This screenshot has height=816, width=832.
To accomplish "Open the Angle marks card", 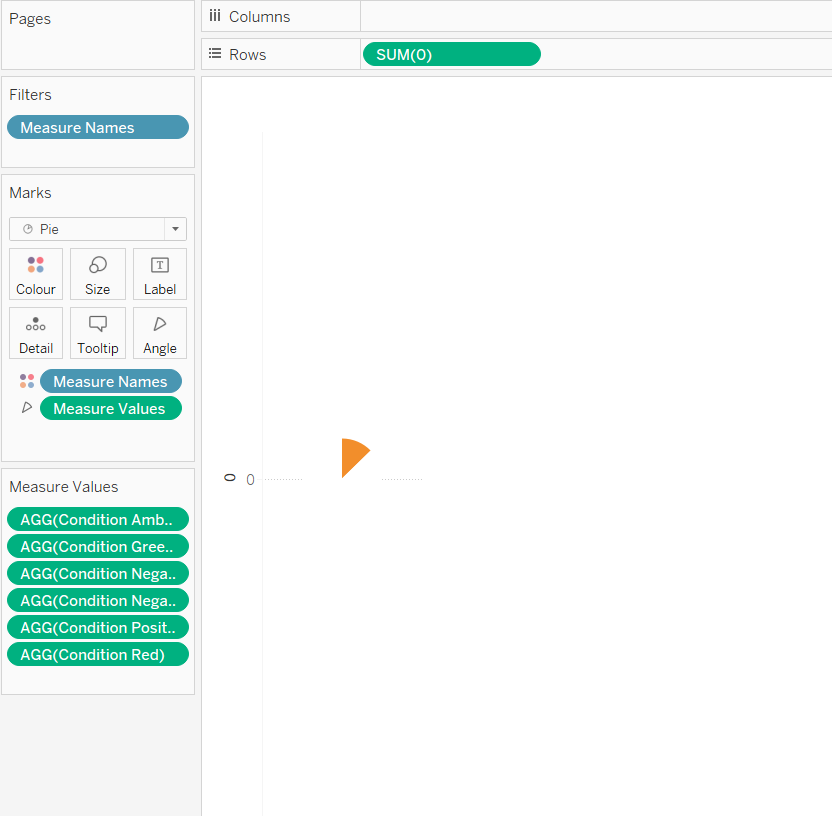I will [x=160, y=333].
